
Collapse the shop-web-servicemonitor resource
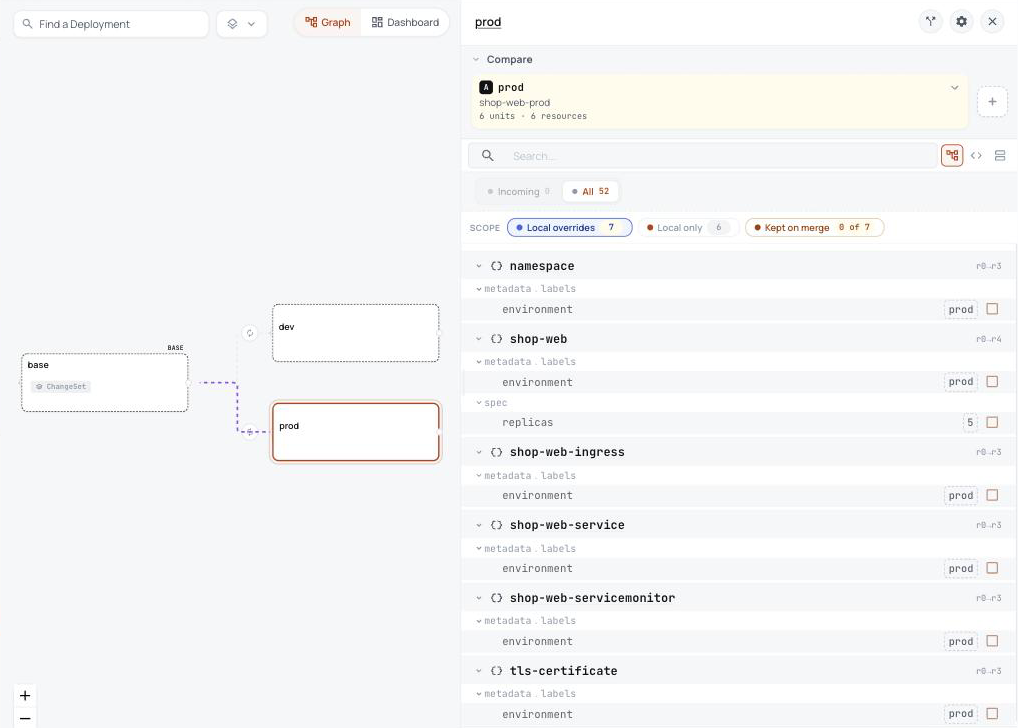tap(478, 598)
